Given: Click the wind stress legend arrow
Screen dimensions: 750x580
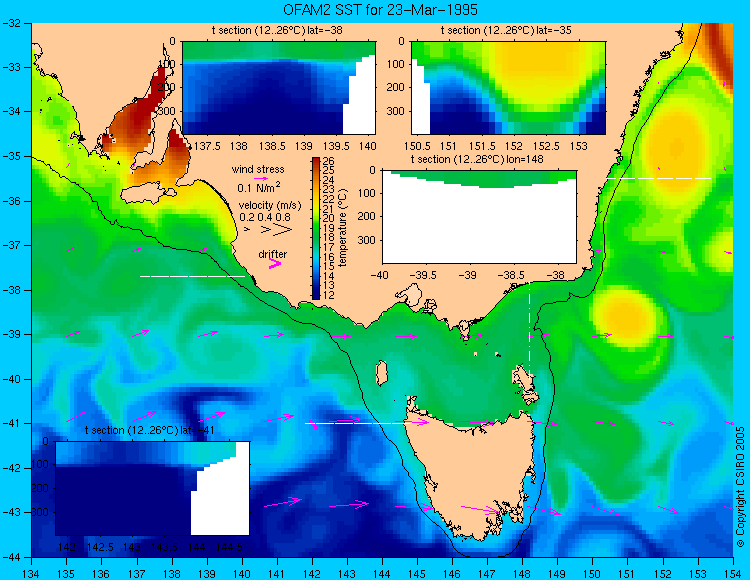Looking at the screenshot, I should [260, 178].
